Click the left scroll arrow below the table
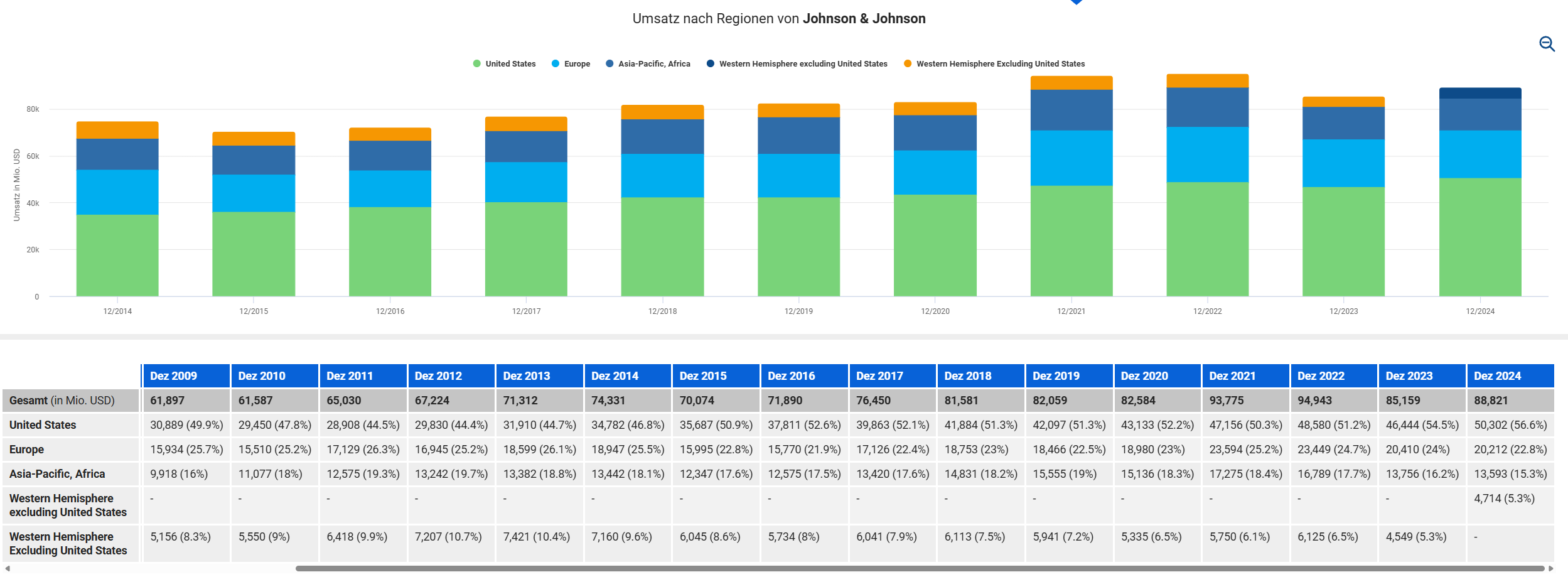This screenshot has width=1568, height=577. [8, 568]
